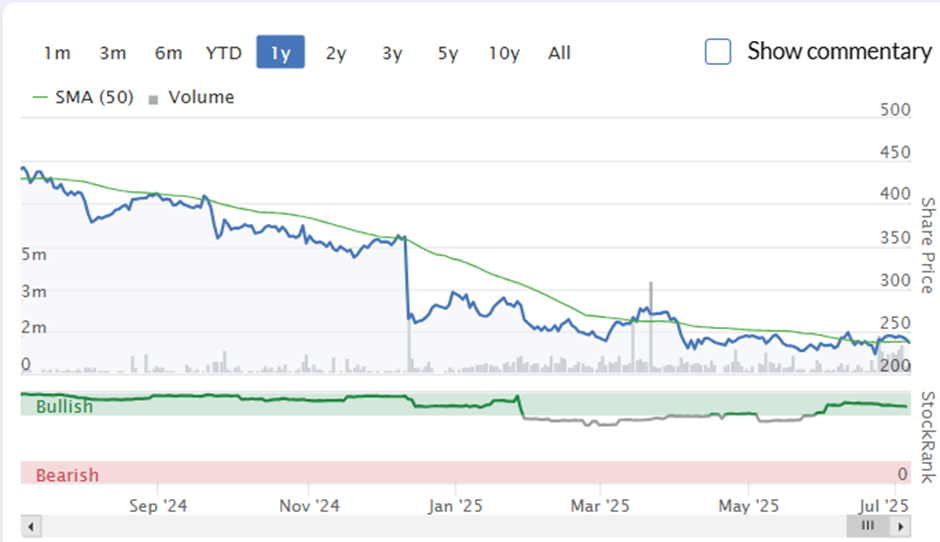
Task: Click the tallest volume spike bar
Action: click(x=651, y=327)
